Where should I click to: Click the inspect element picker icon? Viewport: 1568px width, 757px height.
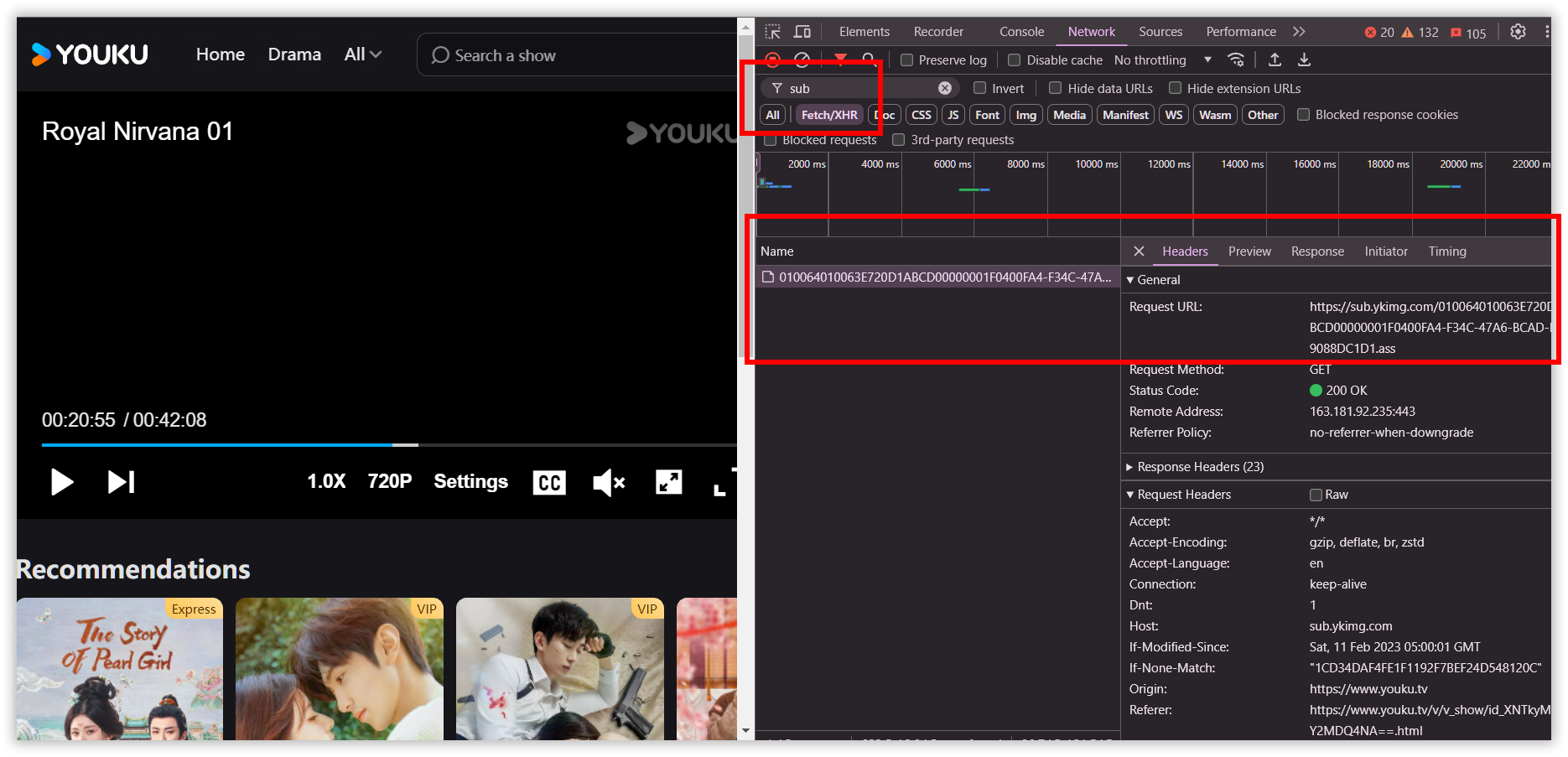coord(773,32)
